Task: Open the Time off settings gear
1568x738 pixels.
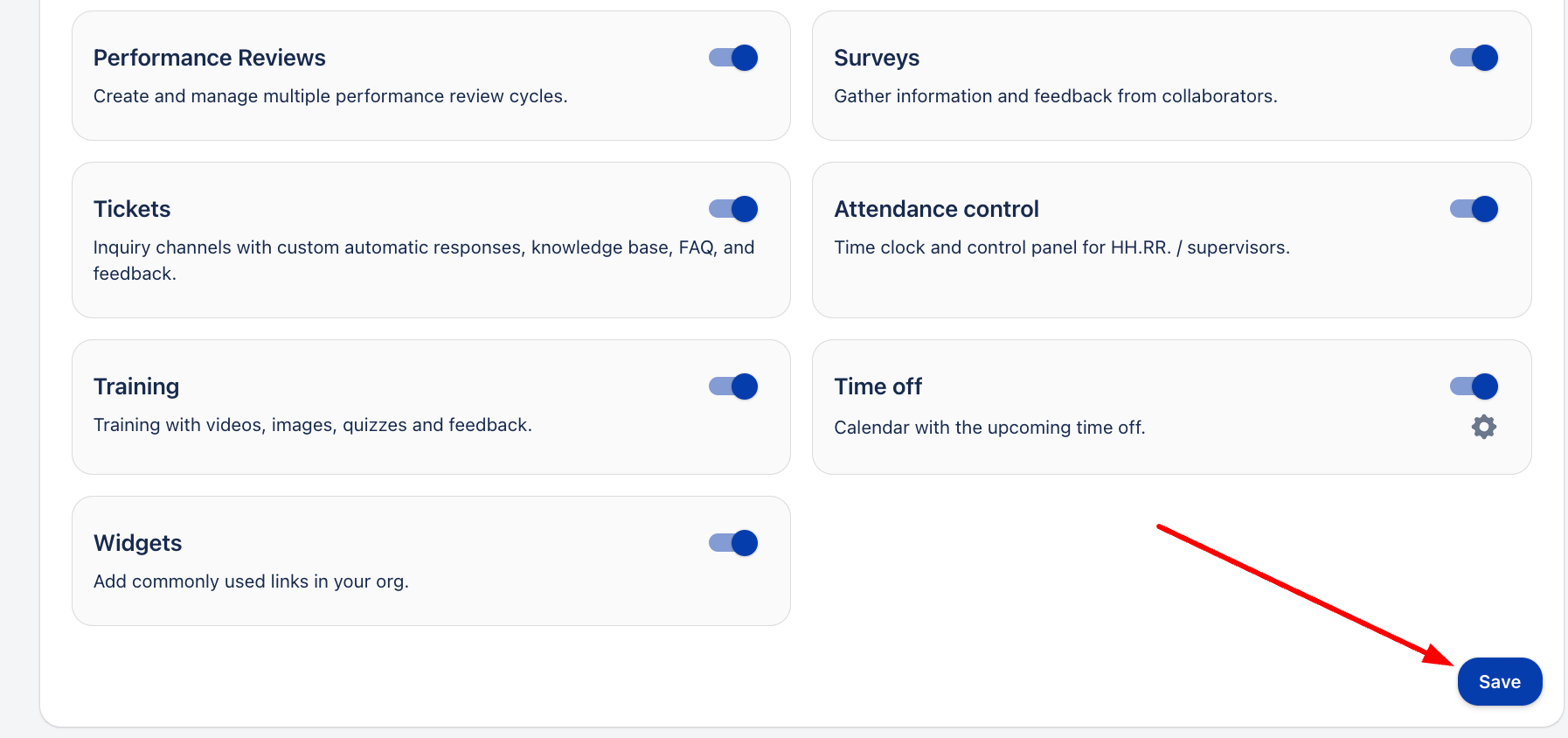Action: pyautogui.click(x=1483, y=427)
